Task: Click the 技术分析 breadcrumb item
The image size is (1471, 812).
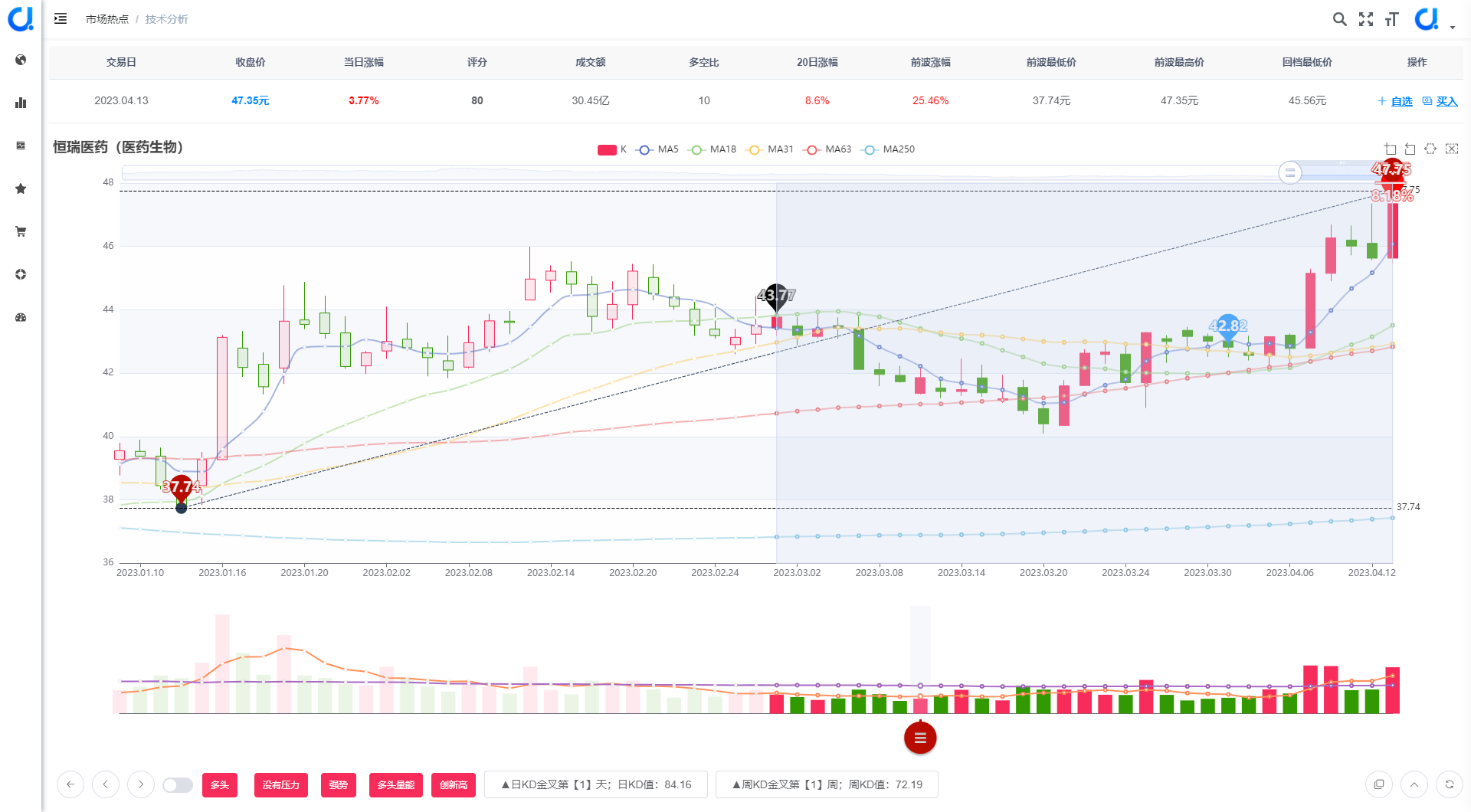Action: [167, 19]
